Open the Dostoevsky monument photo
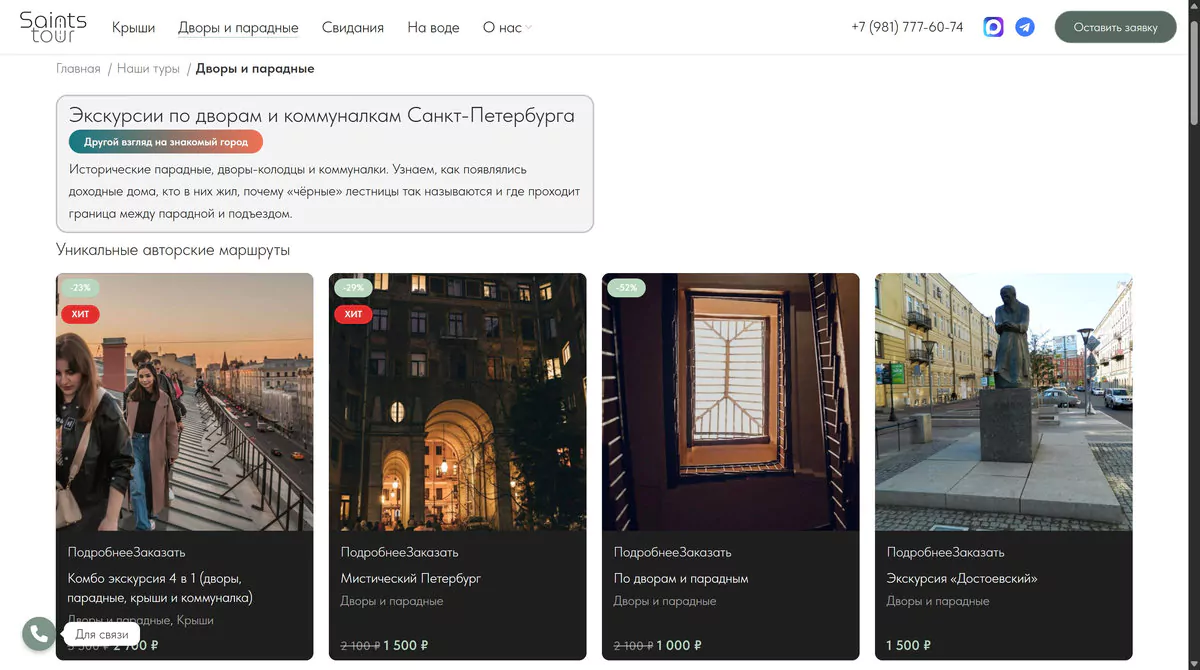Viewport: 1200px width, 670px height. click(x=1004, y=402)
